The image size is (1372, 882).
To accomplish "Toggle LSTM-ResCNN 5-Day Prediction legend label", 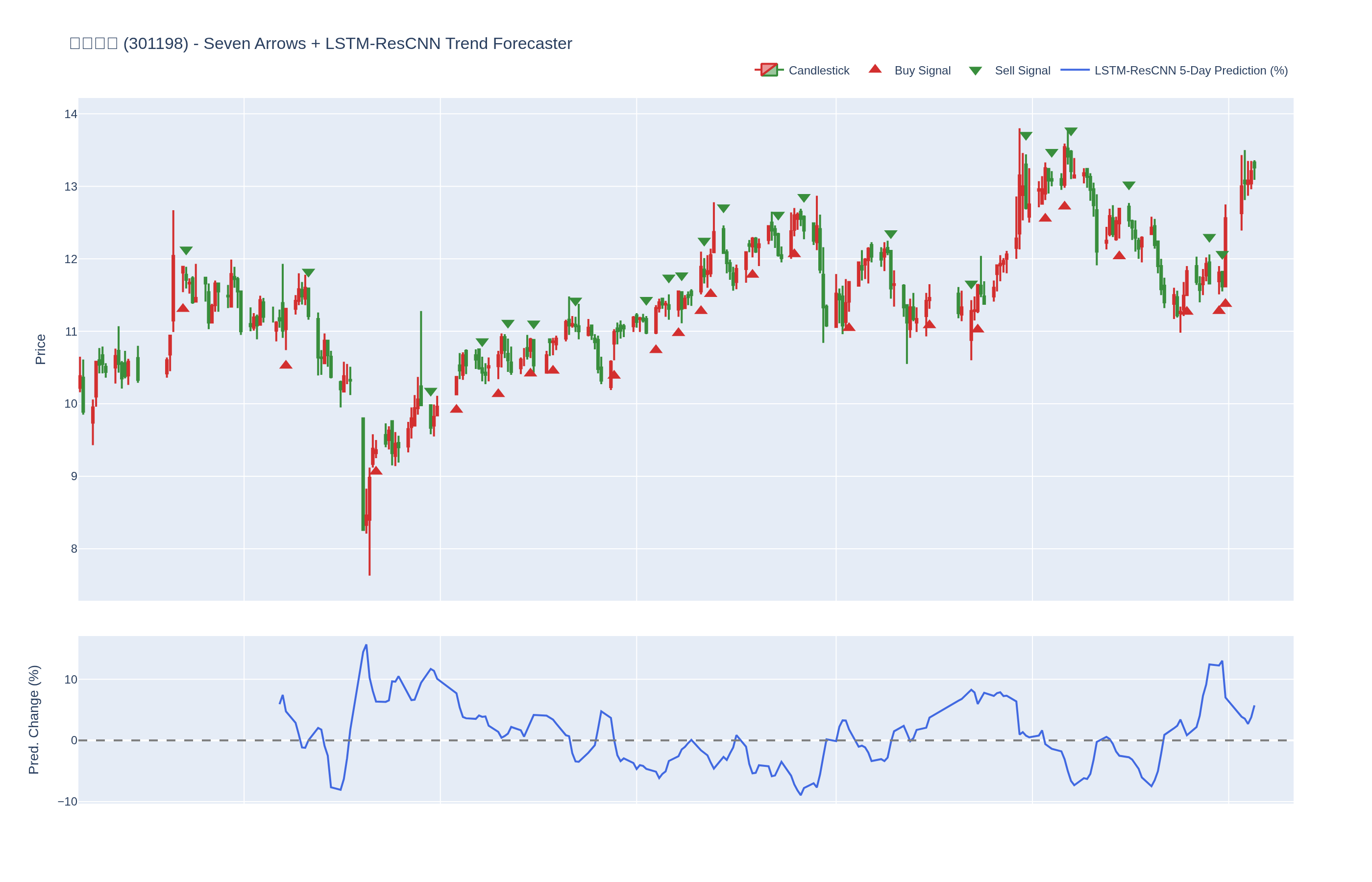I will pyautogui.click(x=1191, y=71).
